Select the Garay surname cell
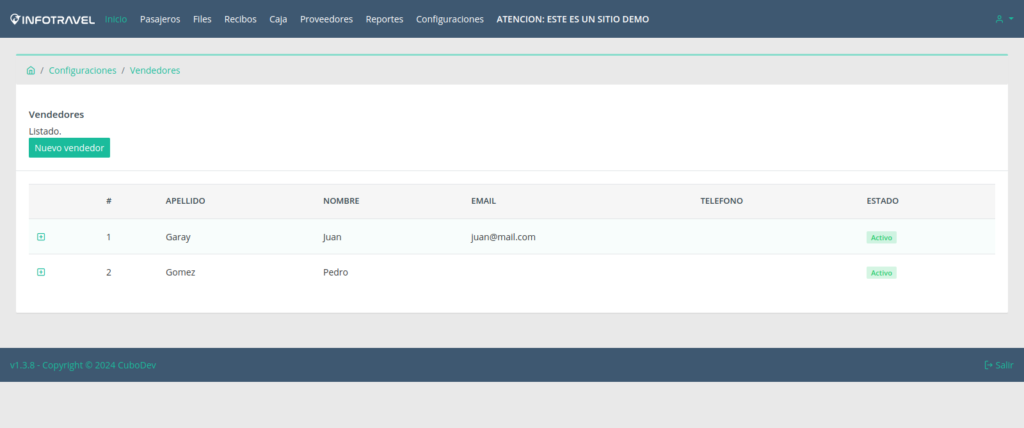The image size is (1024, 428). point(178,237)
